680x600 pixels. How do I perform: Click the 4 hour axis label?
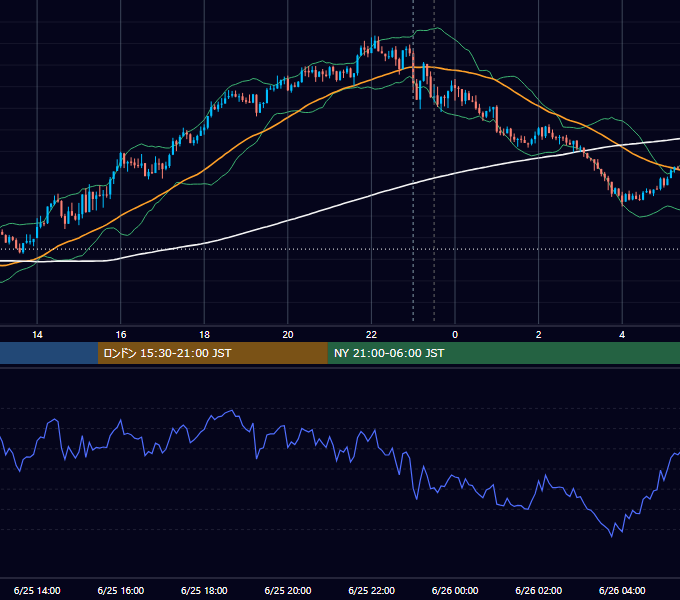coord(622,335)
